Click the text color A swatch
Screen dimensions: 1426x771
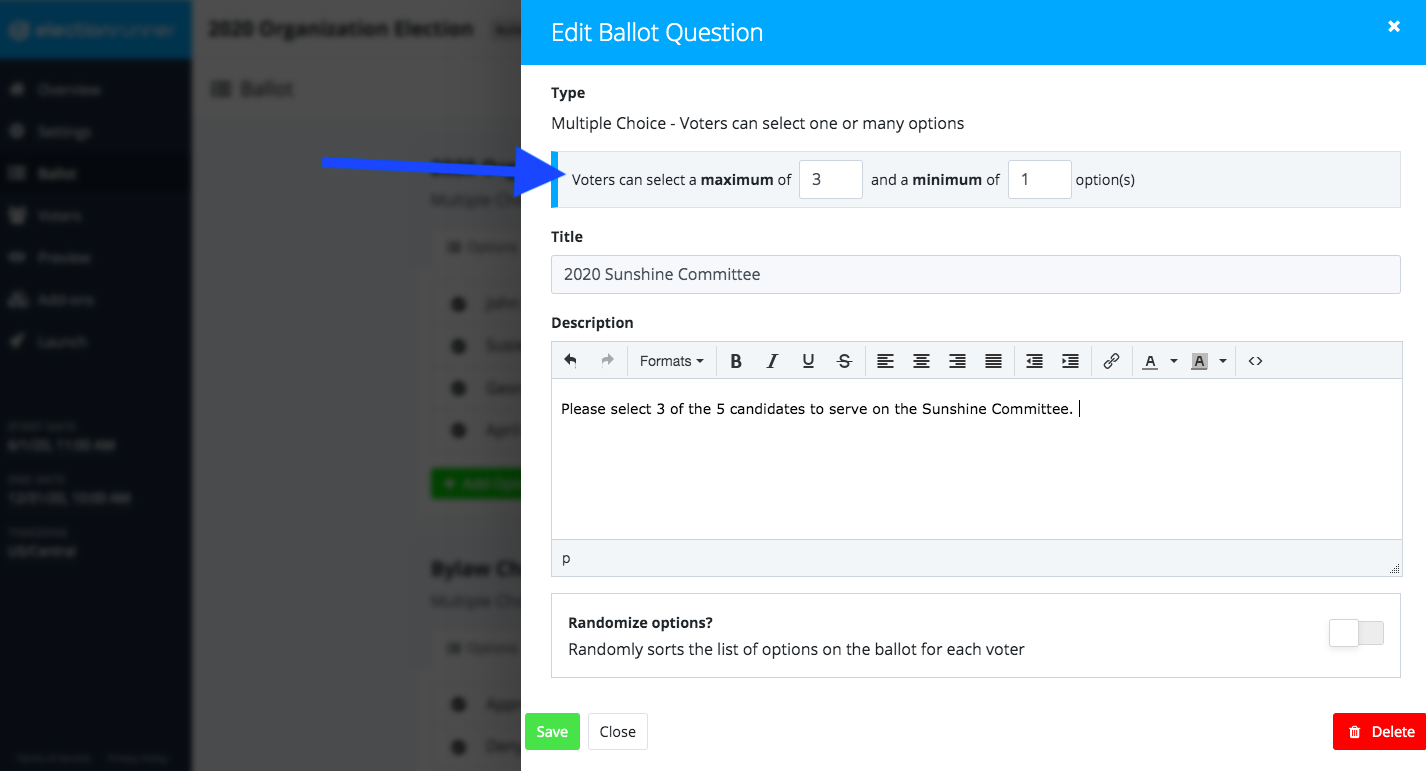pos(1150,361)
